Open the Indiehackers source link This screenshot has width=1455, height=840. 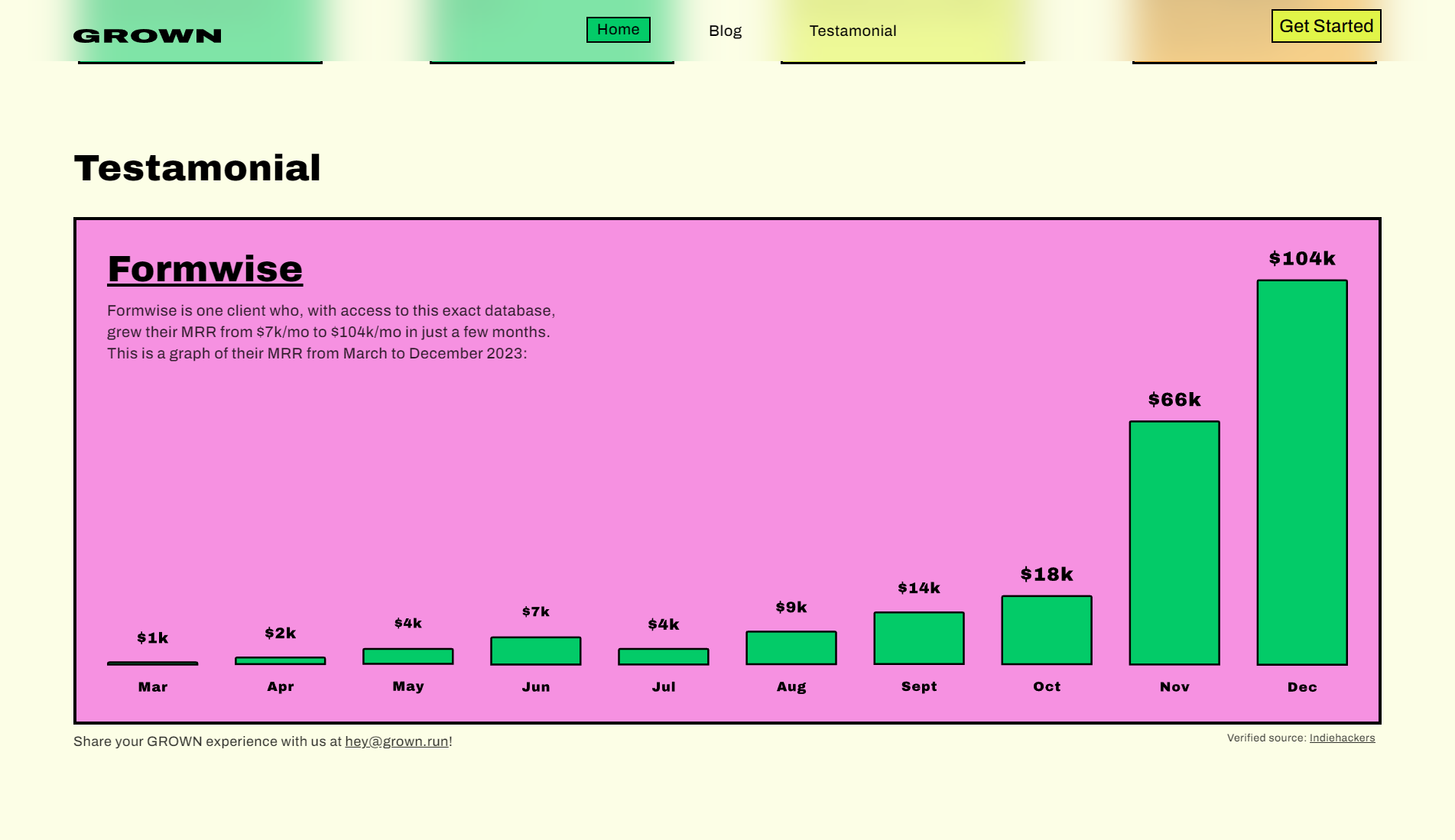[x=1342, y=738]
